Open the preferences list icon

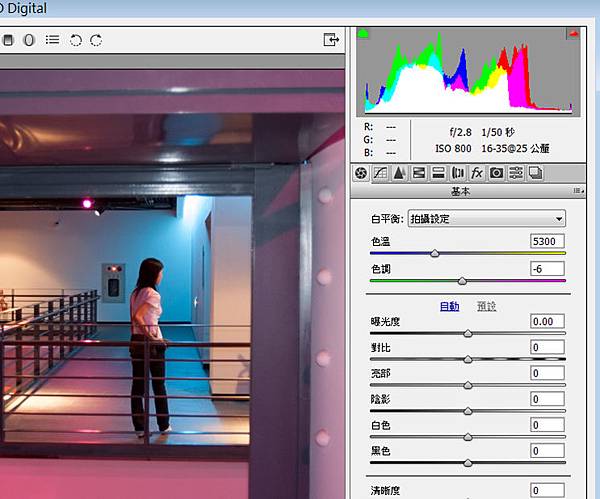click(x=52, y=40)
